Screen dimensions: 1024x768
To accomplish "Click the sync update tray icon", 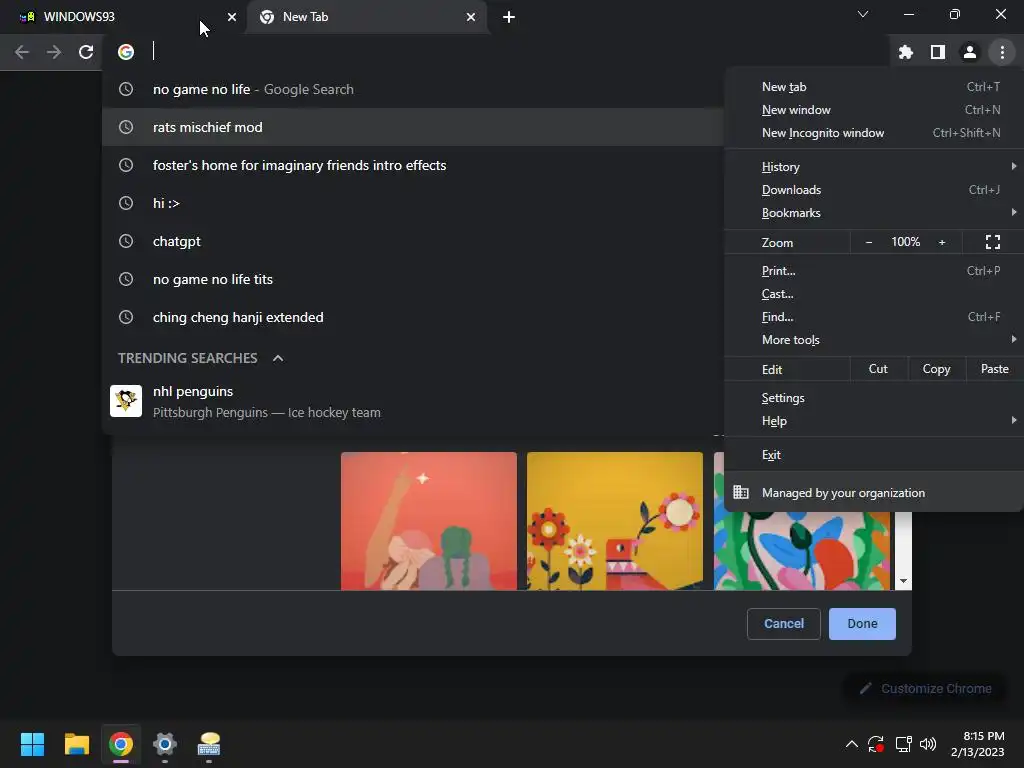I will (876, 744).
